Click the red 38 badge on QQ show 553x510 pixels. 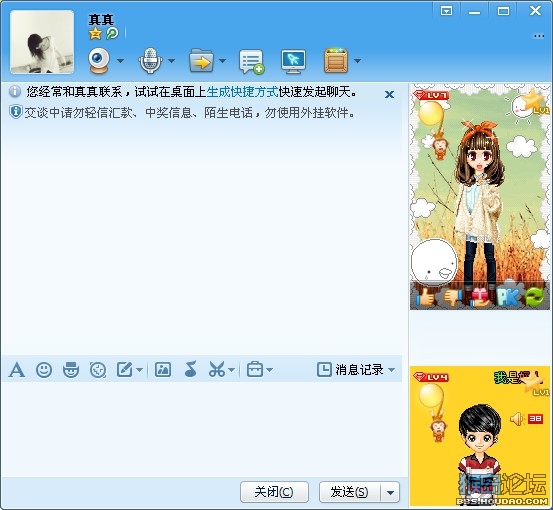tap(535, 419)
